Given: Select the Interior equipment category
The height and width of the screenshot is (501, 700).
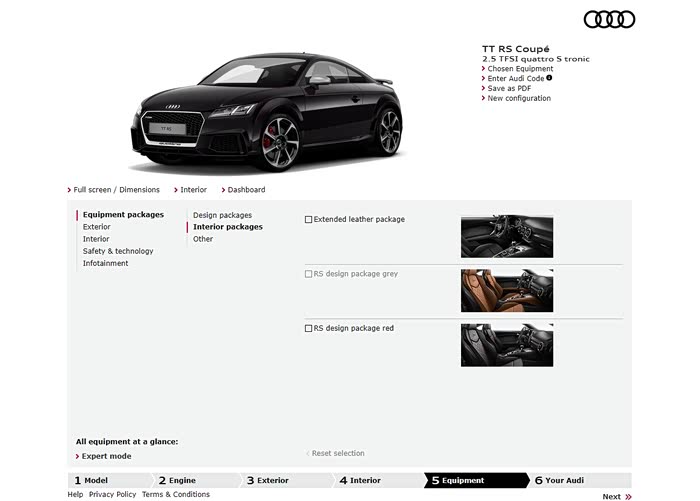Looking at the screenshot, I should point(96,239).
